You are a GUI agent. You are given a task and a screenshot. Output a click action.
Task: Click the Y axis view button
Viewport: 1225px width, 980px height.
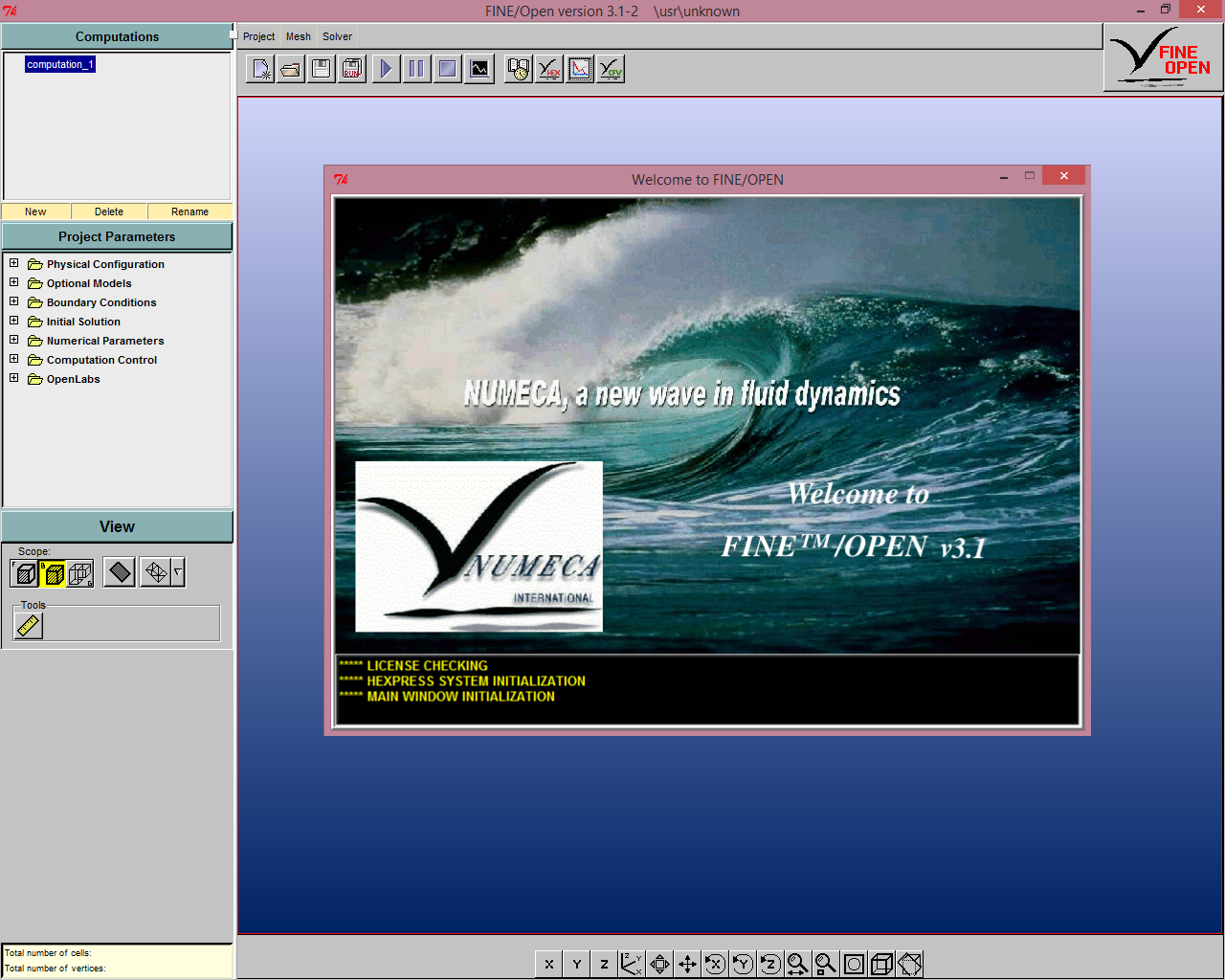[577, 964]
